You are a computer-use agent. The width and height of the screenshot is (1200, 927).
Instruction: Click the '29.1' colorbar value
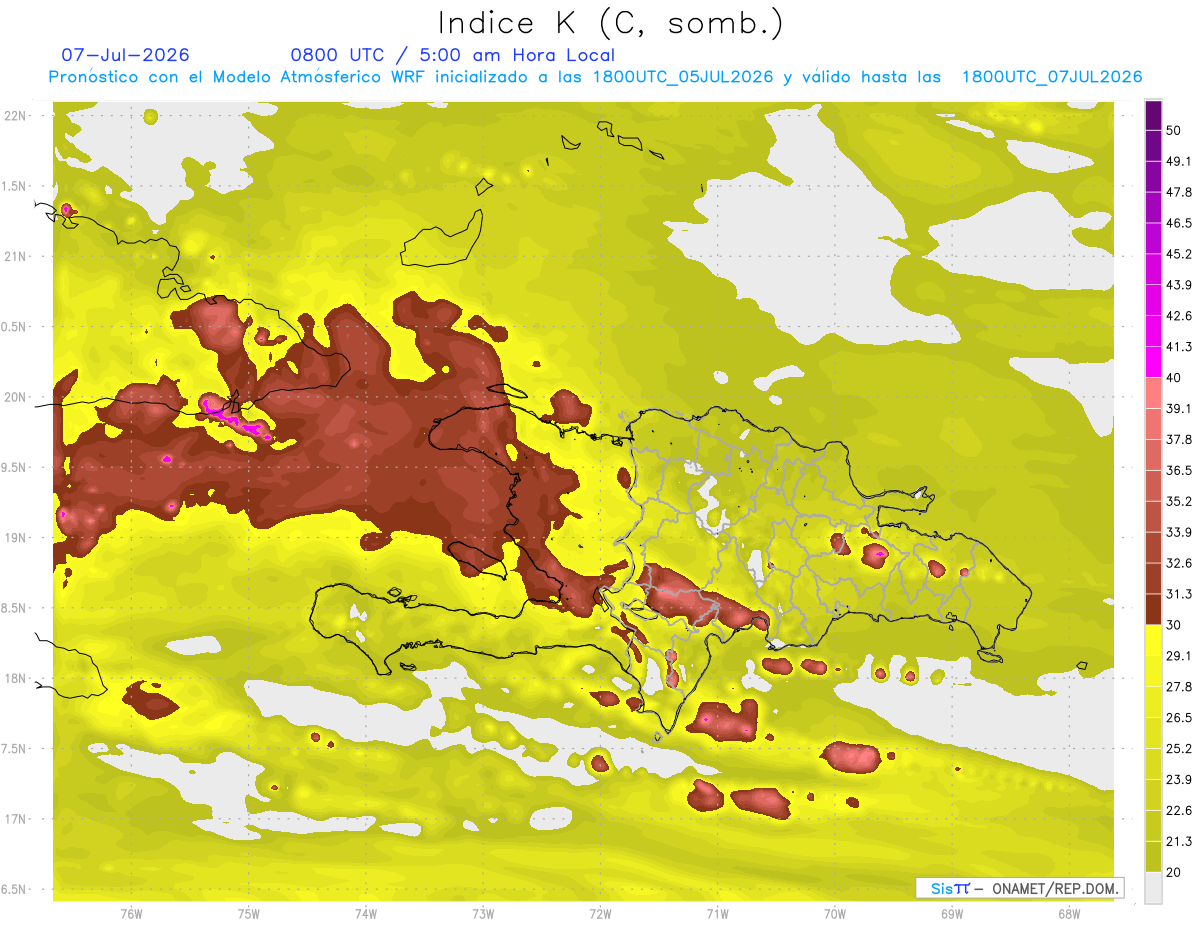tap(1179, 656)
